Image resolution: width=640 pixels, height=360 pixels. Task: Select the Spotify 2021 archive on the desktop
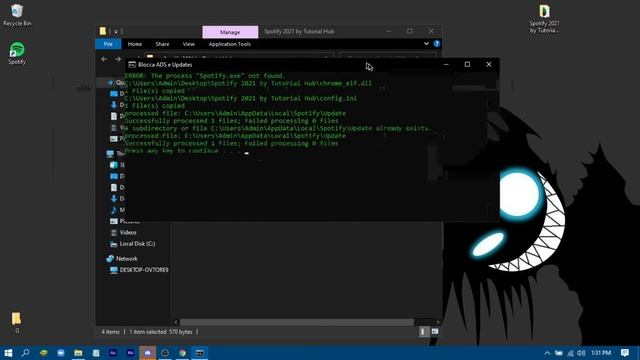click(544, 19)
